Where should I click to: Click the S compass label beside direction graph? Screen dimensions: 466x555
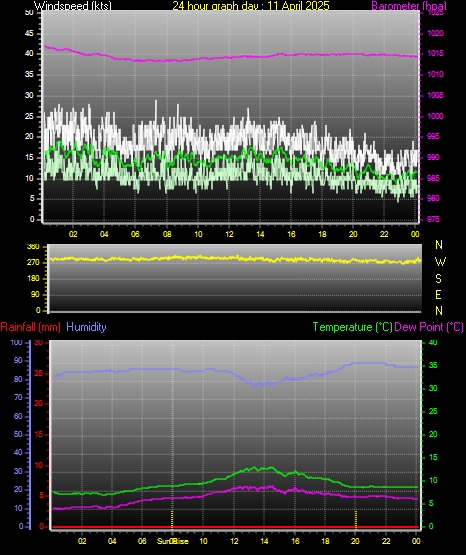(x=438, y=279)
